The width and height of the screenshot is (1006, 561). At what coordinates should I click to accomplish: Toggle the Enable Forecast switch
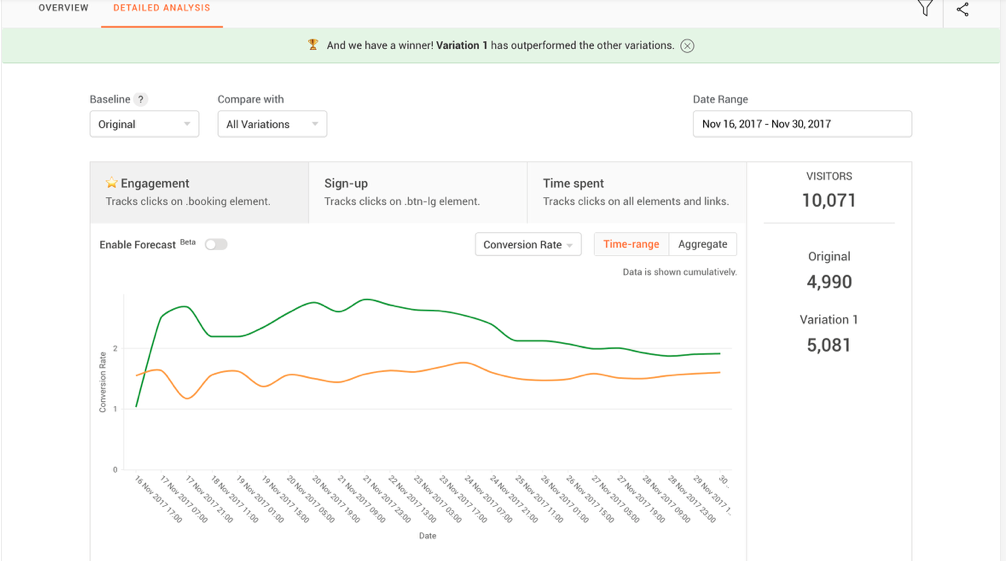(216, 244)
